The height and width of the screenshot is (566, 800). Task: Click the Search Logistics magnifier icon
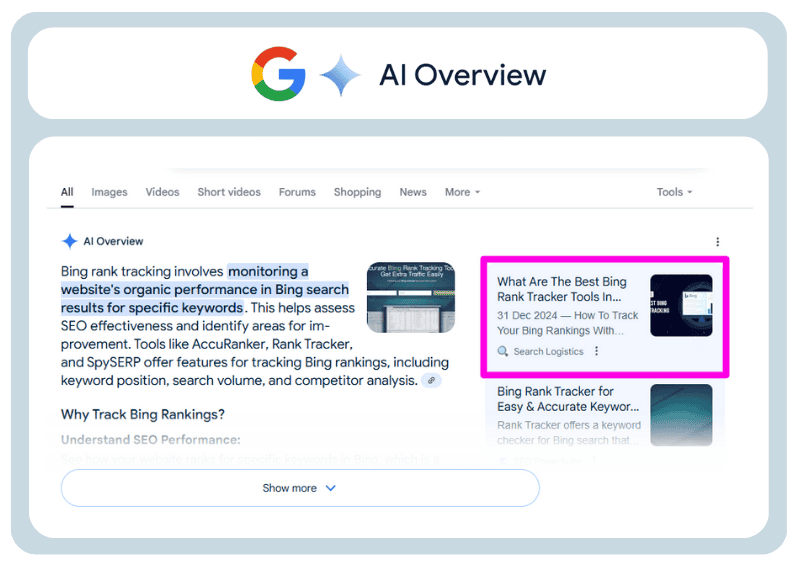click(x=503, y=351)
